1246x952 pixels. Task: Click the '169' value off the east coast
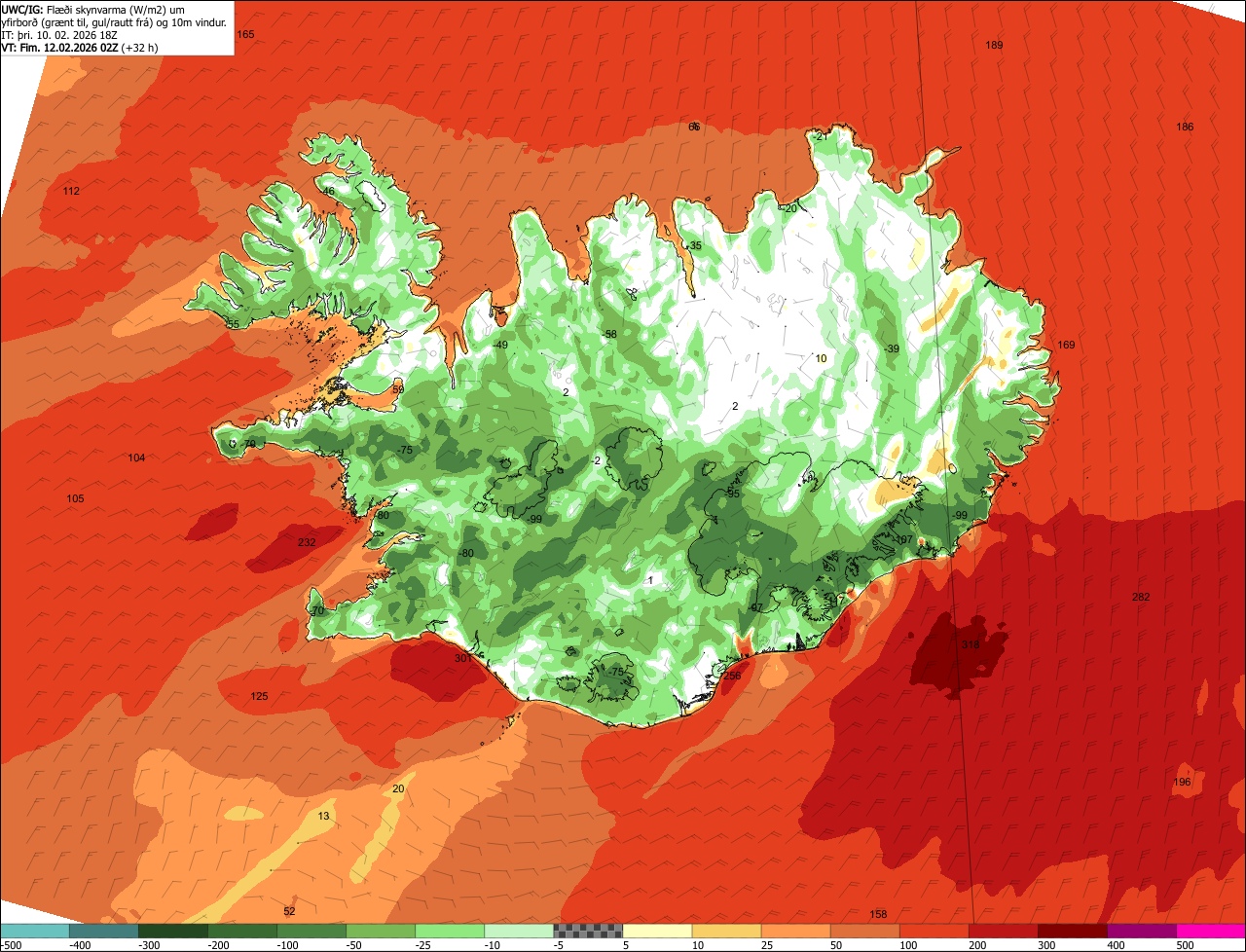pyautogui.click(x=1067, y=346)
